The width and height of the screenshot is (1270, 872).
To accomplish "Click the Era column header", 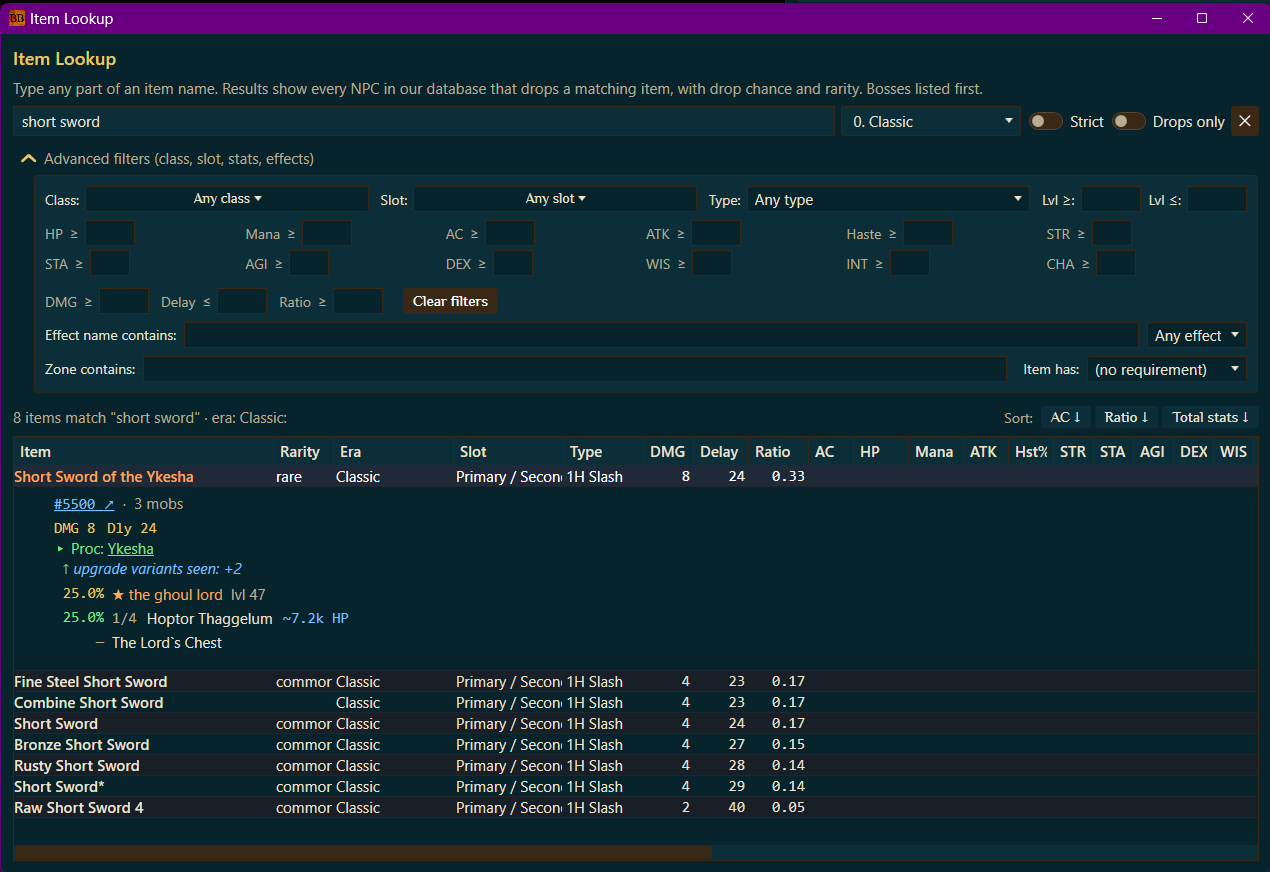I will (x=394, y=452).
